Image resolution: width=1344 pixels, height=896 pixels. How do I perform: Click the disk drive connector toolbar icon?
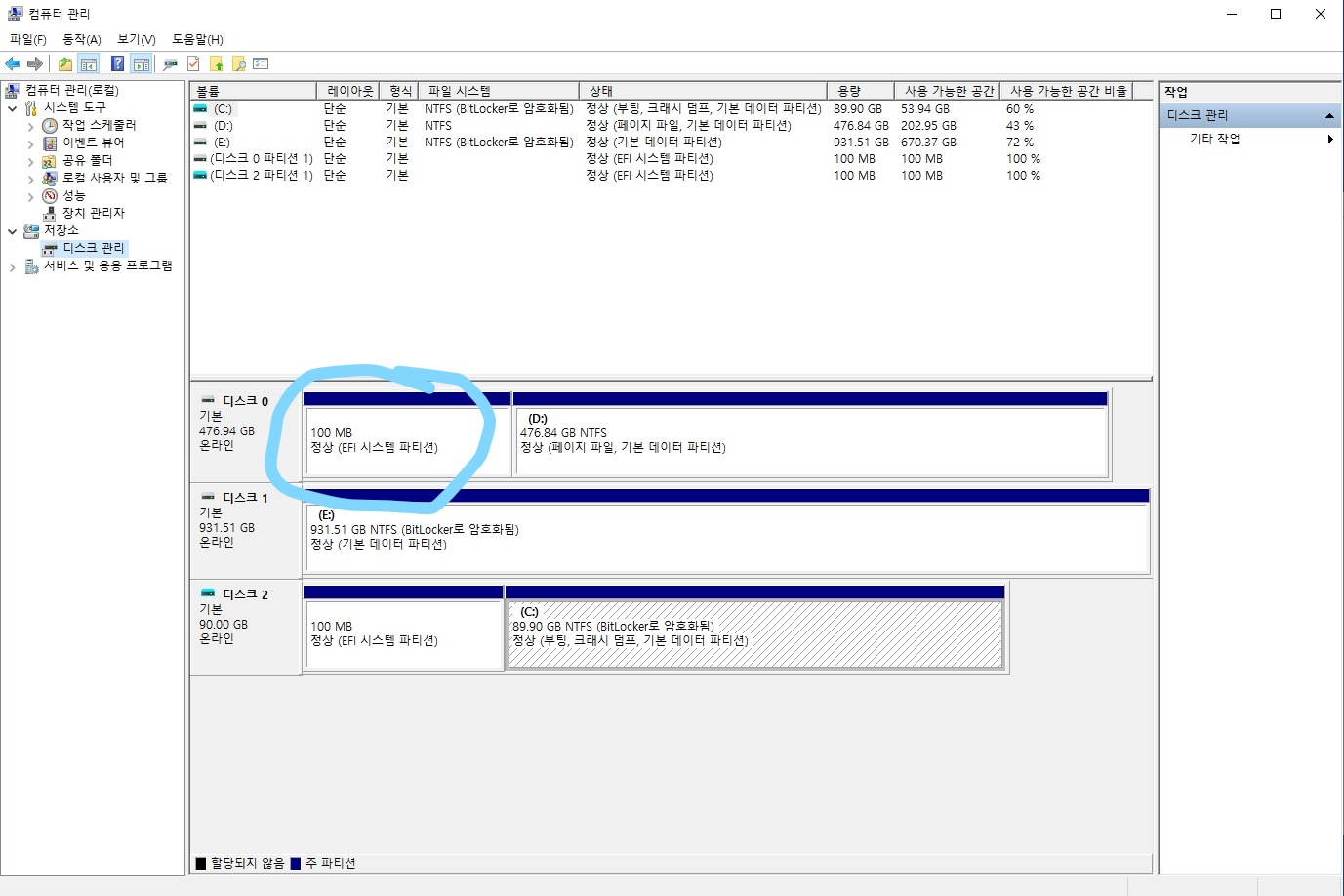click(x=171, y=64)
